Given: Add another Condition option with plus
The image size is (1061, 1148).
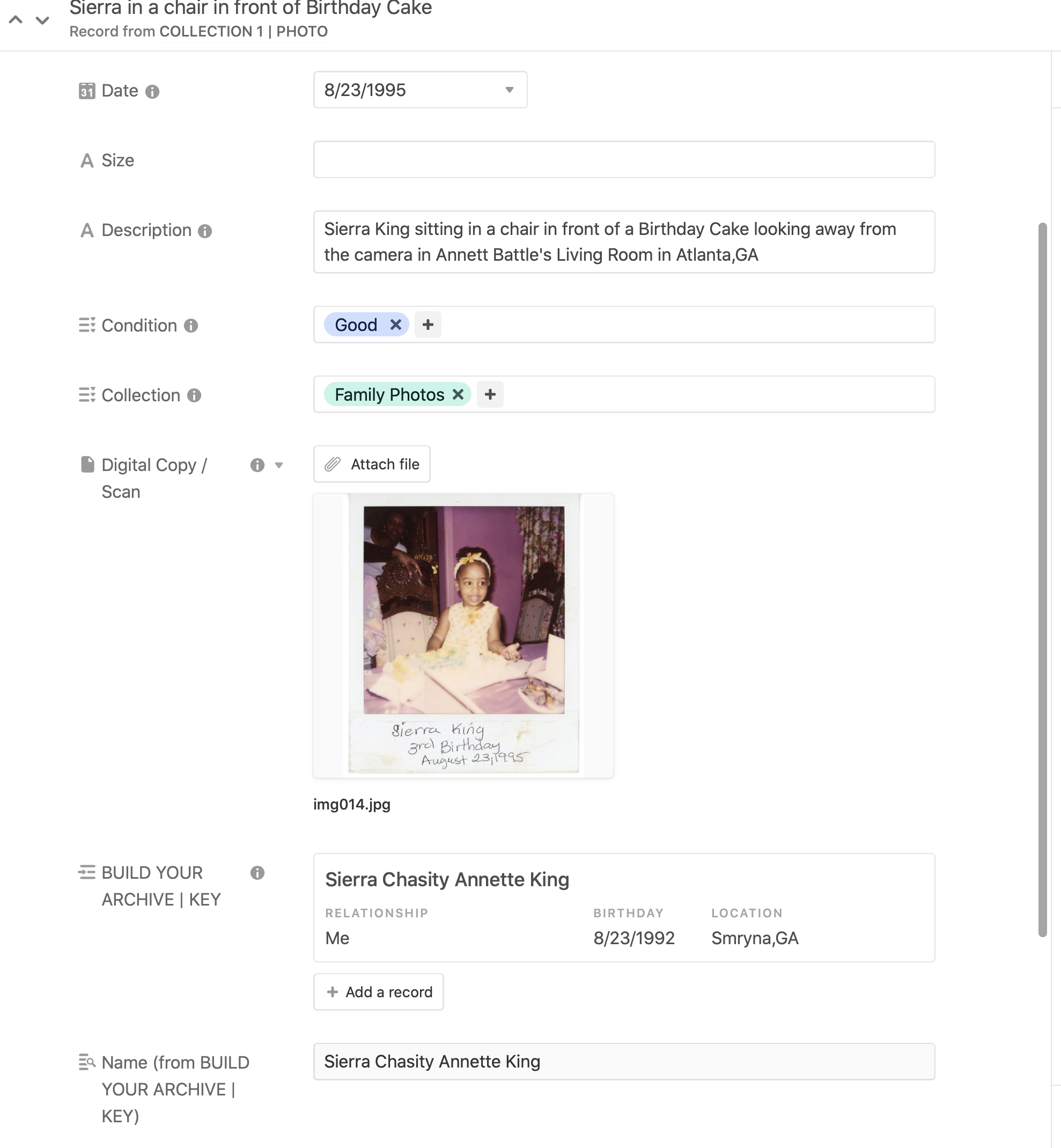Looking at the screenshot, I should [x=428, y=325].
